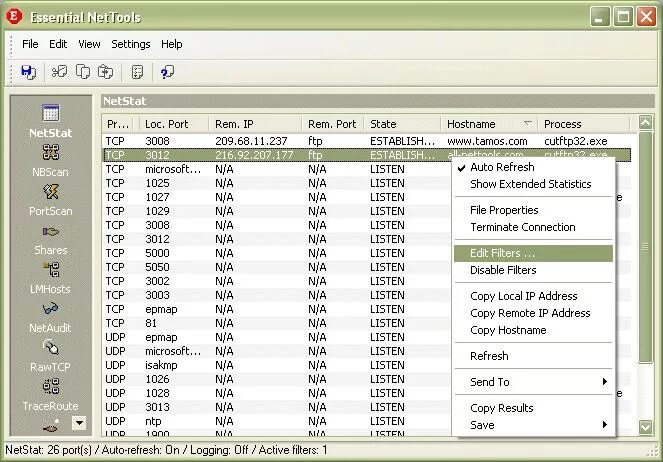Sort by the Loc. Port column header
The height and width of the screenshot is (462, 663).
pos(174,124)
